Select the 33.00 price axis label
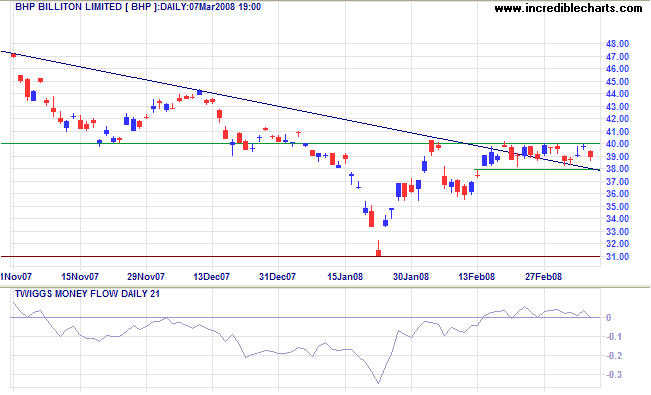Screen dimensions: 651x395 point(617,232)
